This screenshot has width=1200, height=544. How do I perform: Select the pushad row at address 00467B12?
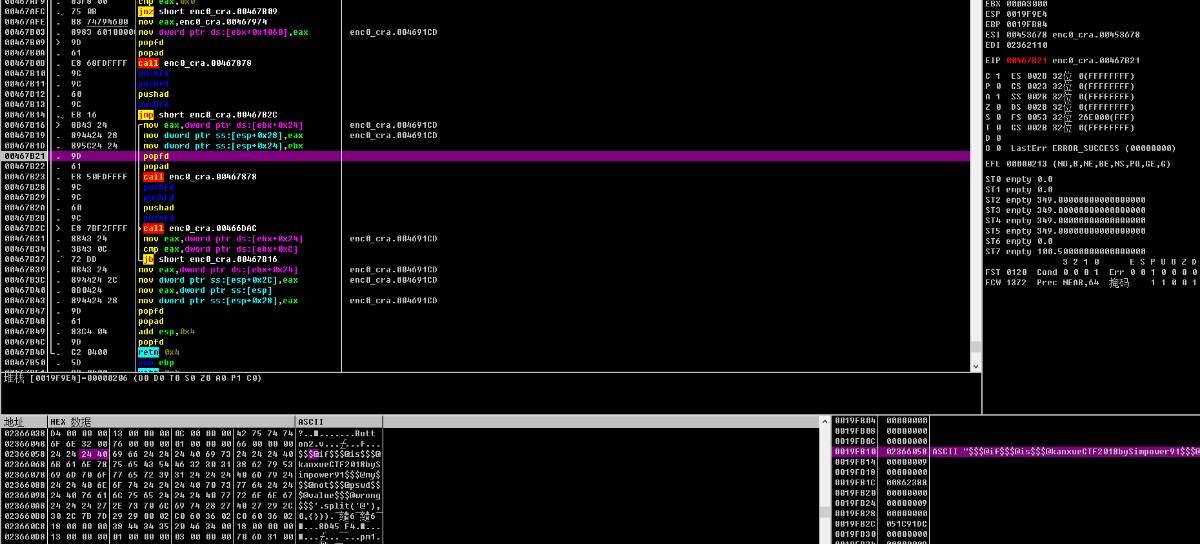(486, 94)
